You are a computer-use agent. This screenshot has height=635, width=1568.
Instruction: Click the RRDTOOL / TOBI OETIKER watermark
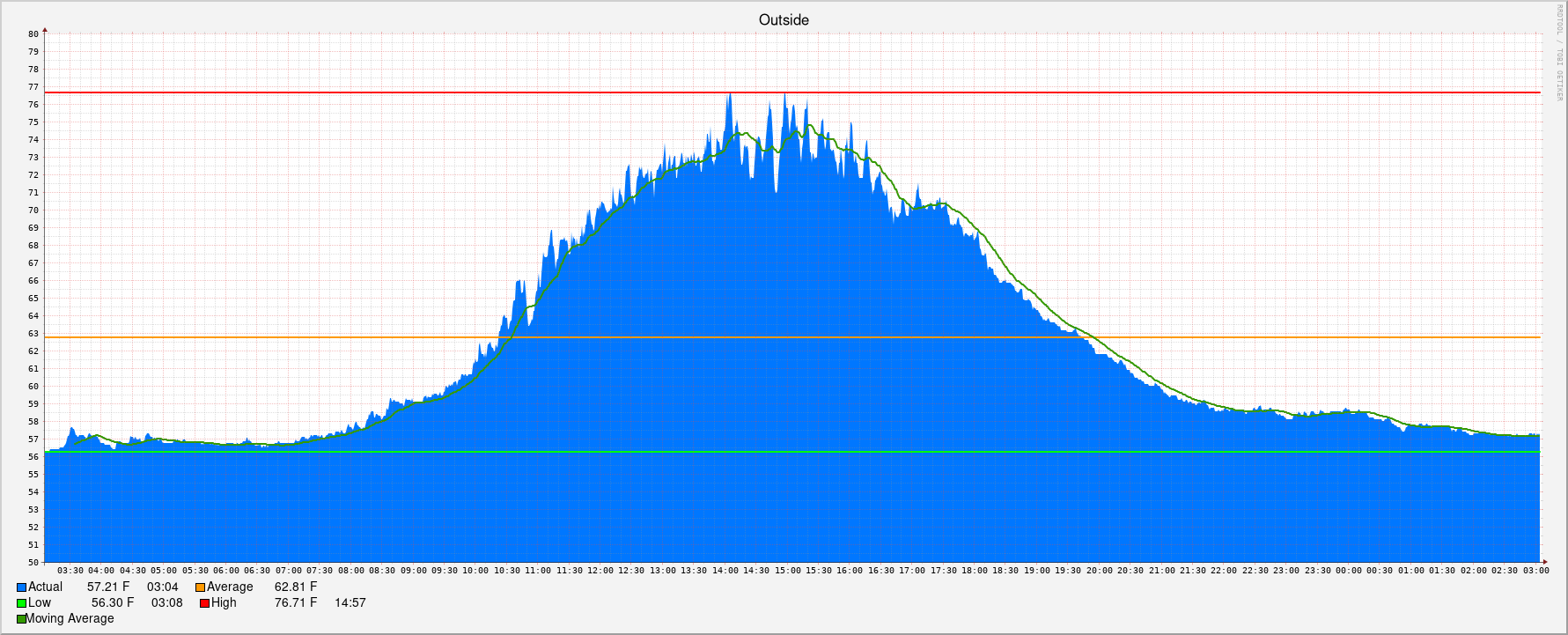1557,53
